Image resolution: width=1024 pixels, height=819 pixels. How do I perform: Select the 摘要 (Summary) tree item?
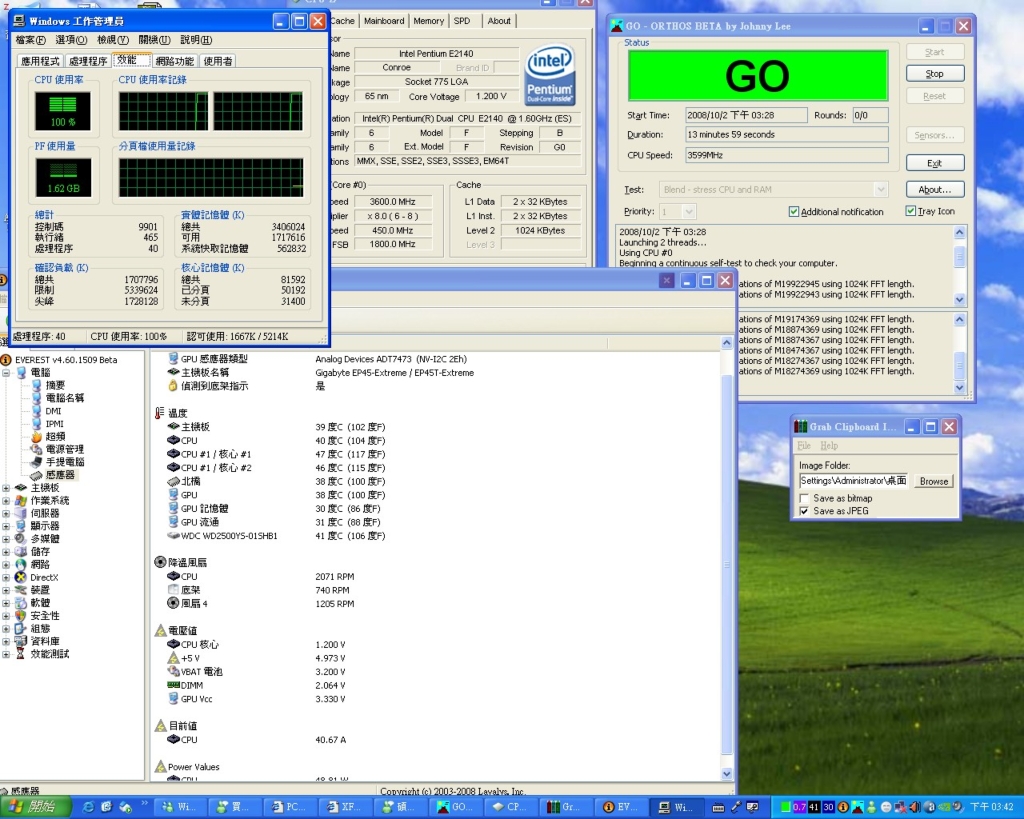[55, 385]
